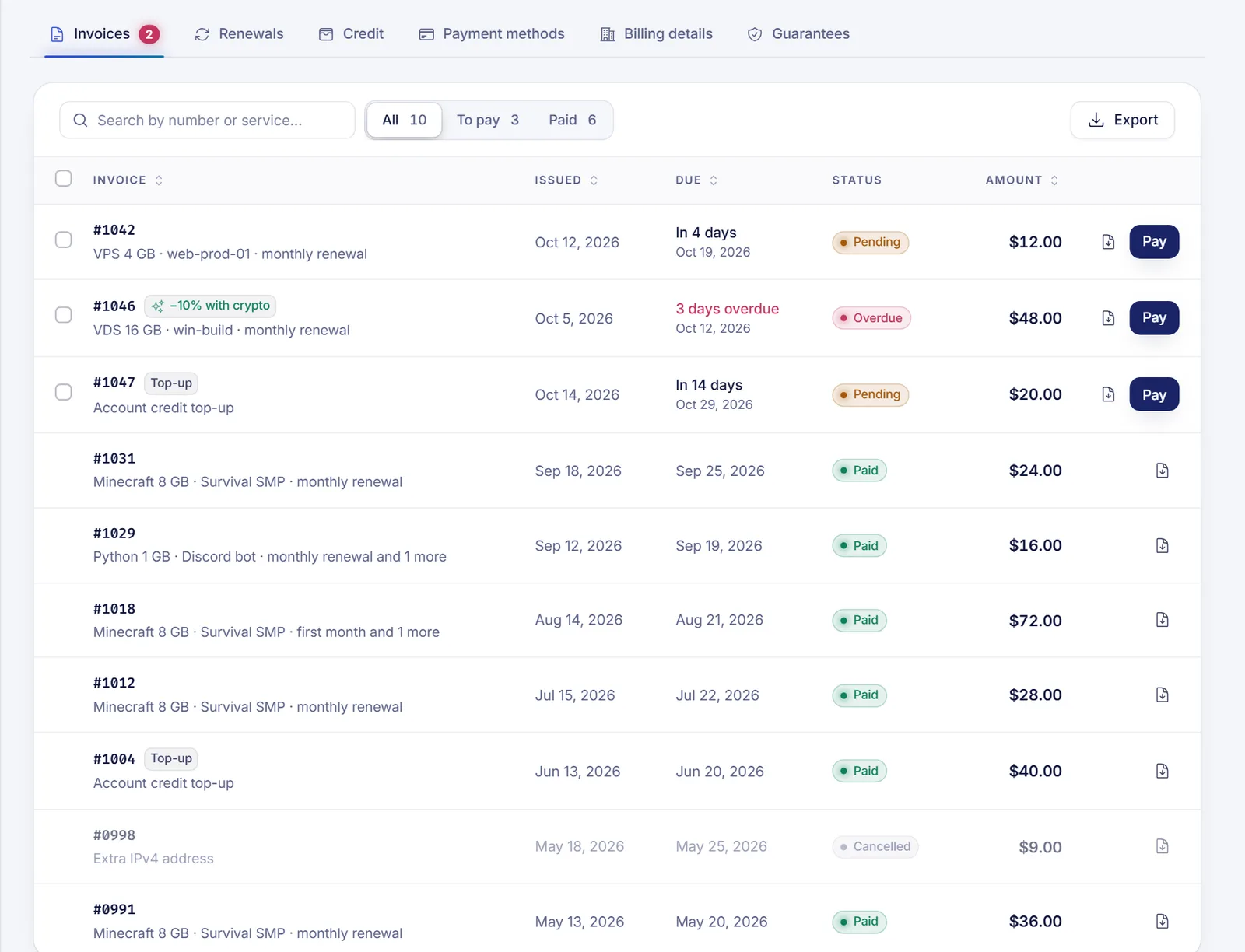
Task: Click the Top-up tag on #1004
Action: [171, 759]
